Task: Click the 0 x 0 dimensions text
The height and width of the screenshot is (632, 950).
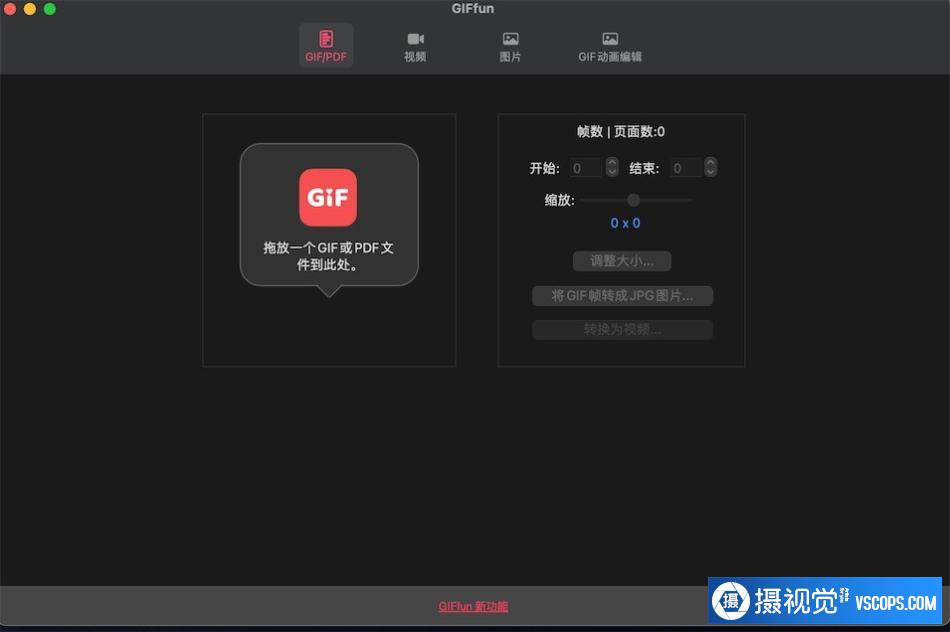Action: [x=625, y=223]
